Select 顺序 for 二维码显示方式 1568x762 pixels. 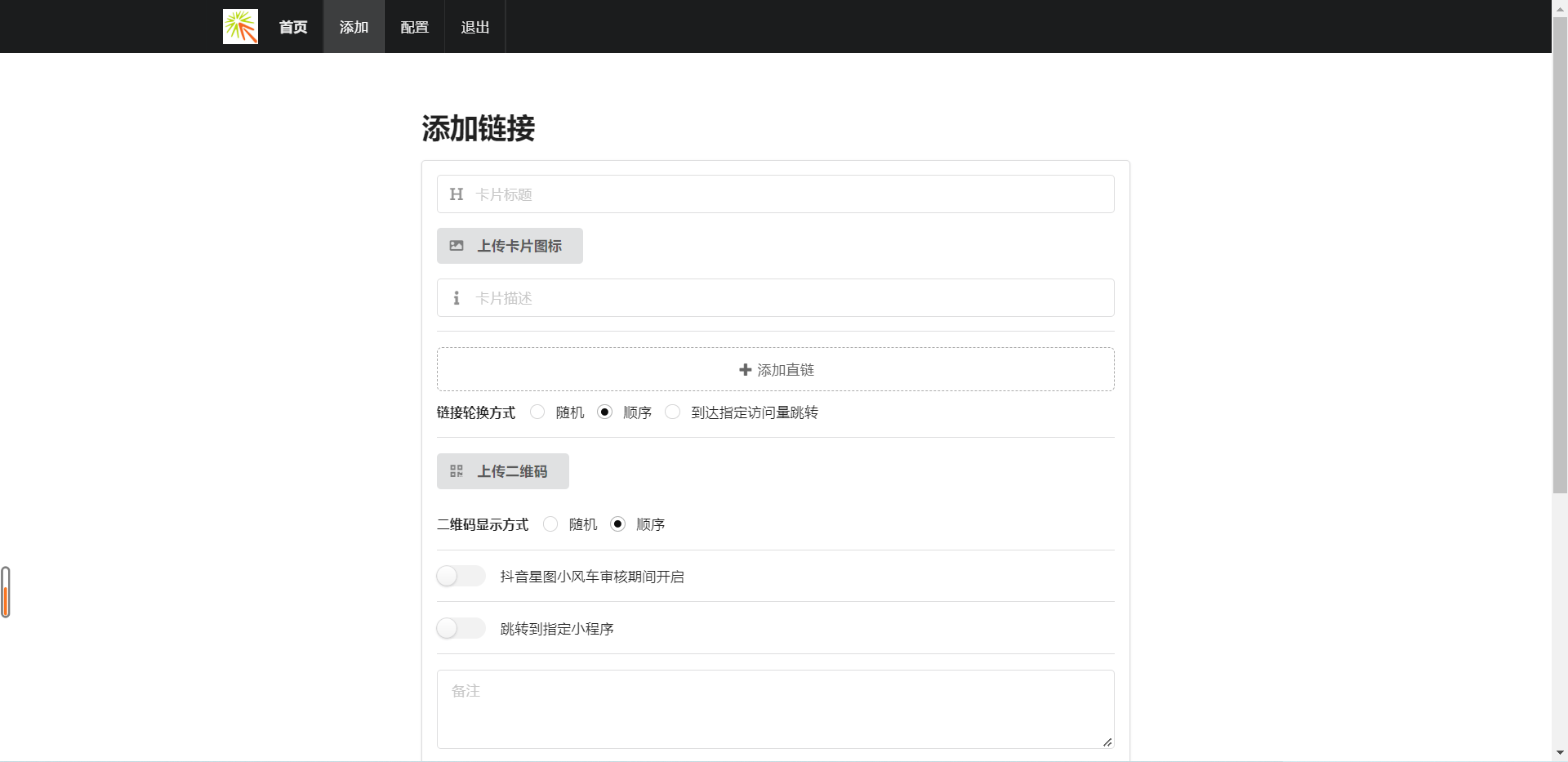point(618,524)
